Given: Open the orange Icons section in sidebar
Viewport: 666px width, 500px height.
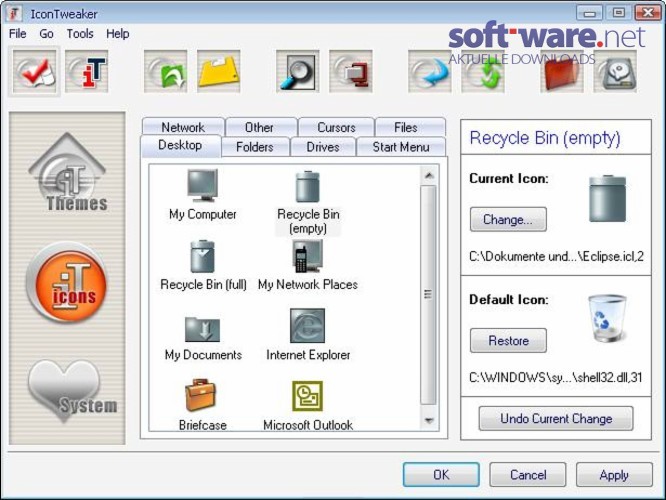Looking at the screenshot, I should pyautogui.click(x=67, y=282).
